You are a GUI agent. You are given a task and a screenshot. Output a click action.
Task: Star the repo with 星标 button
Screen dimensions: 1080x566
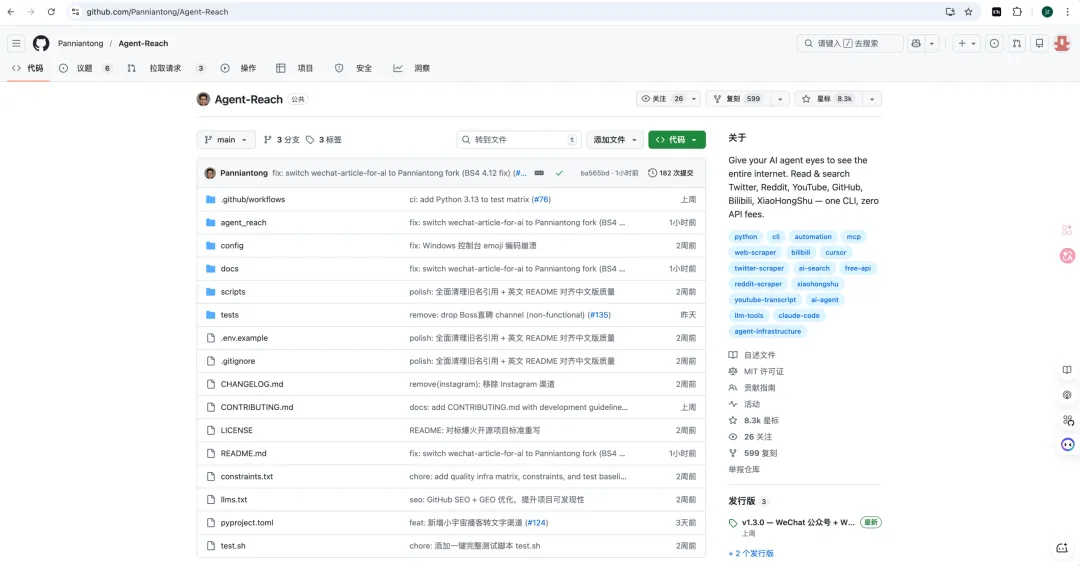tap(829, 99)
